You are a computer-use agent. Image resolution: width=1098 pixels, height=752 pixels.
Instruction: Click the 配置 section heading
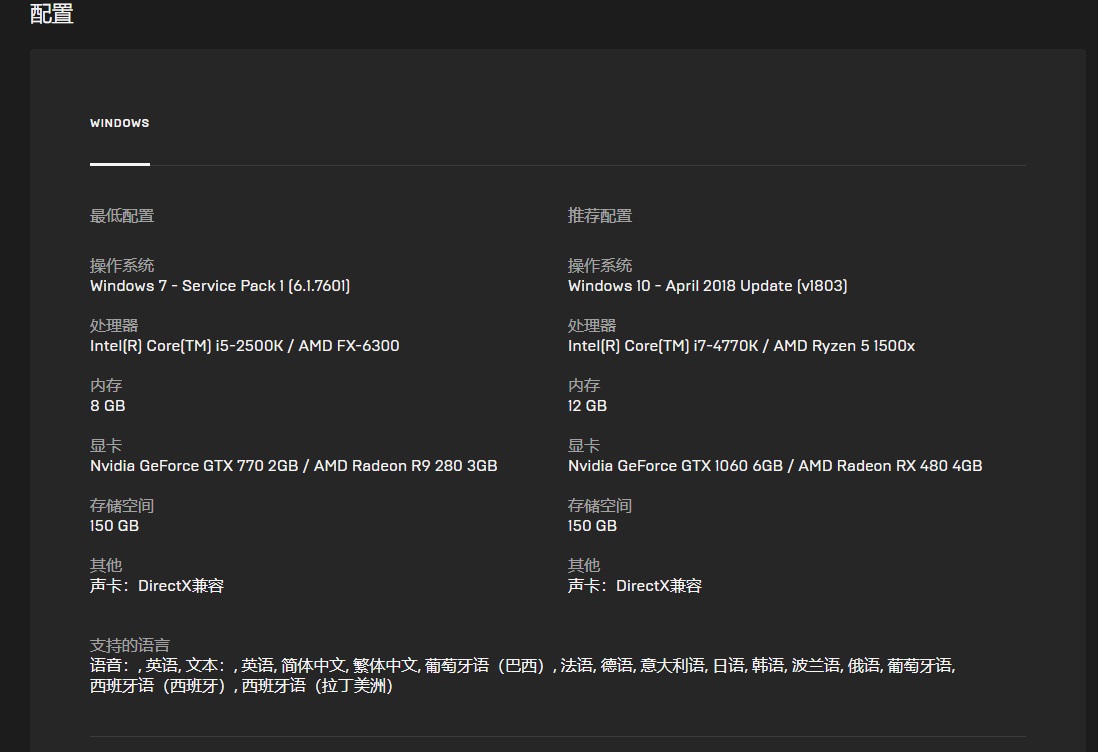pos(51,14)
